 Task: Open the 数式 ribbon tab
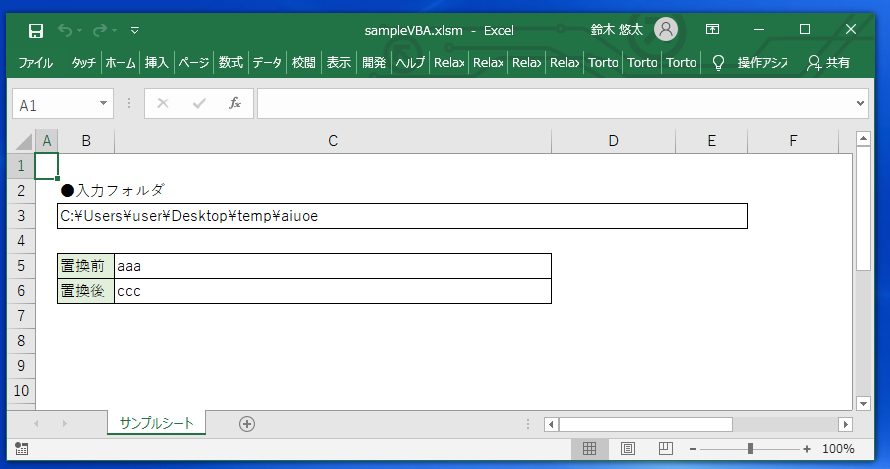coord(230,62)
